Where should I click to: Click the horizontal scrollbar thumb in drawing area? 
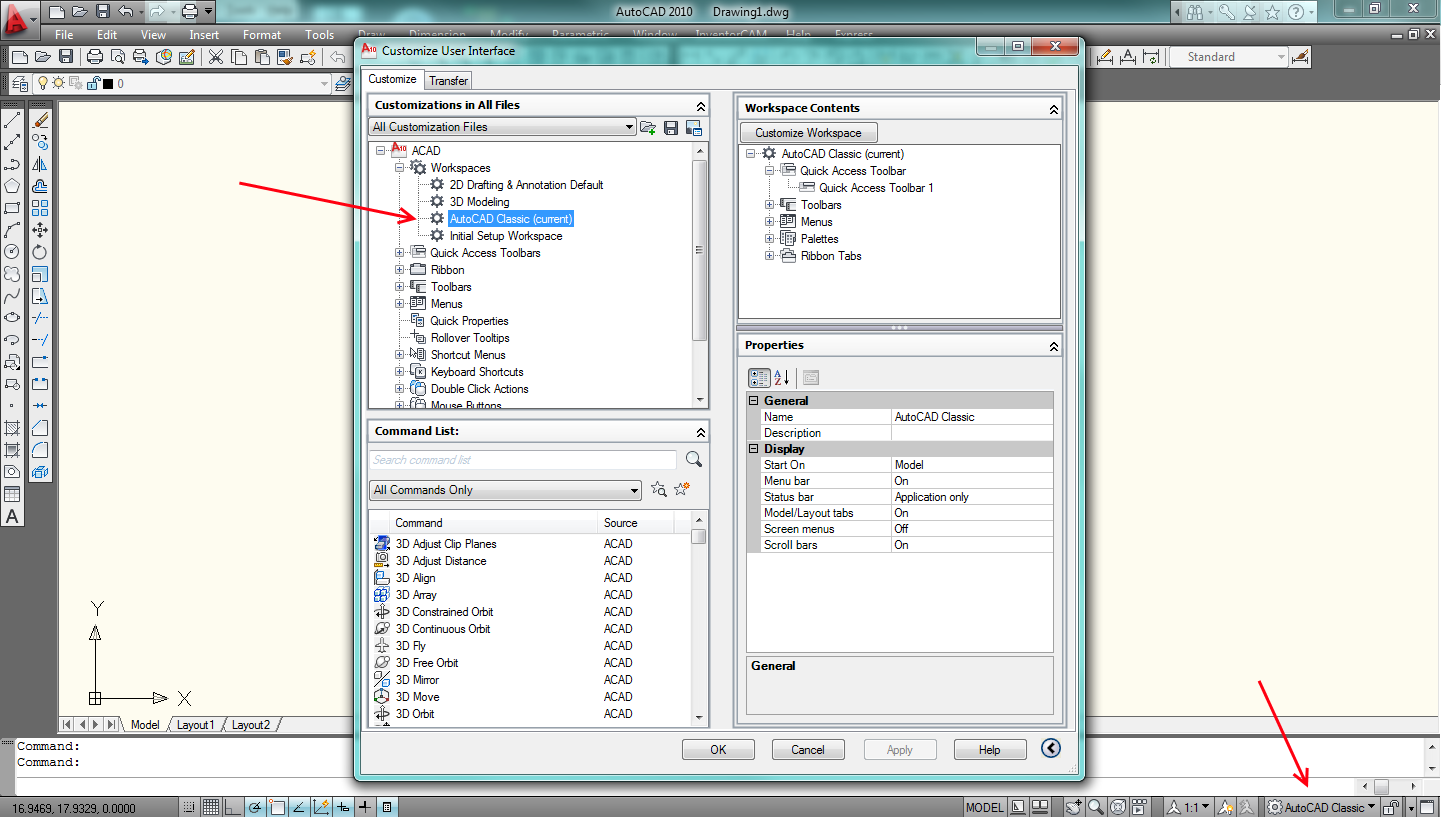point(1381,787)
